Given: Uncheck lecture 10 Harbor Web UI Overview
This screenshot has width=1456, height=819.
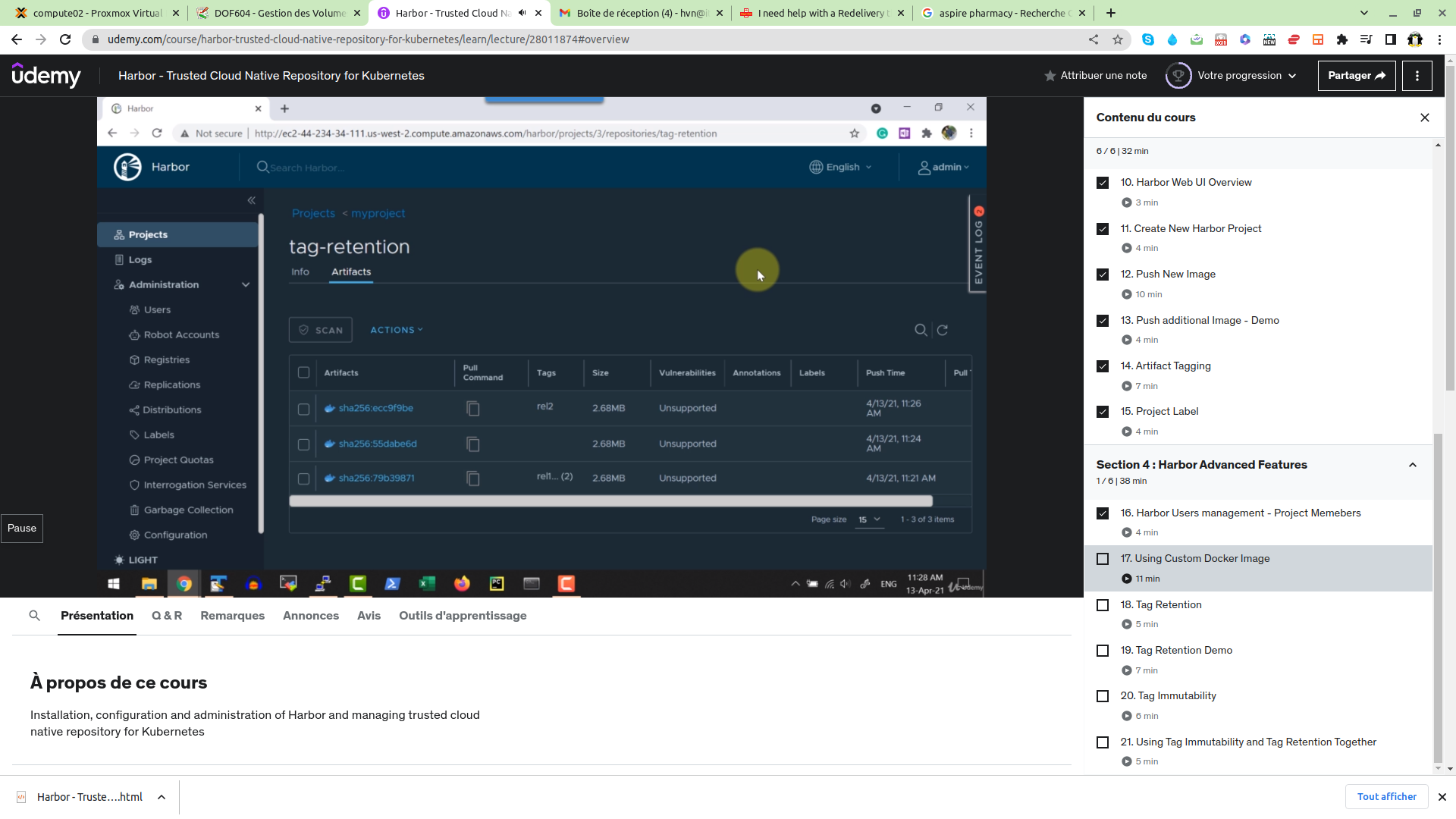Looking at the screenshot, I should click(x=1103, y=183).
